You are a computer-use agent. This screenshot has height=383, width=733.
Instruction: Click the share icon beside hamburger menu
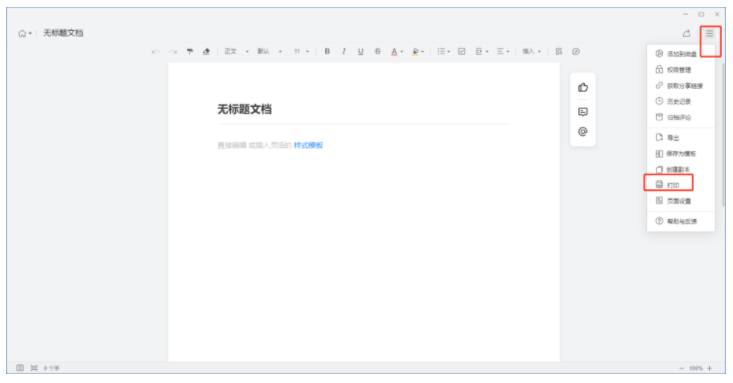(686, 33)
